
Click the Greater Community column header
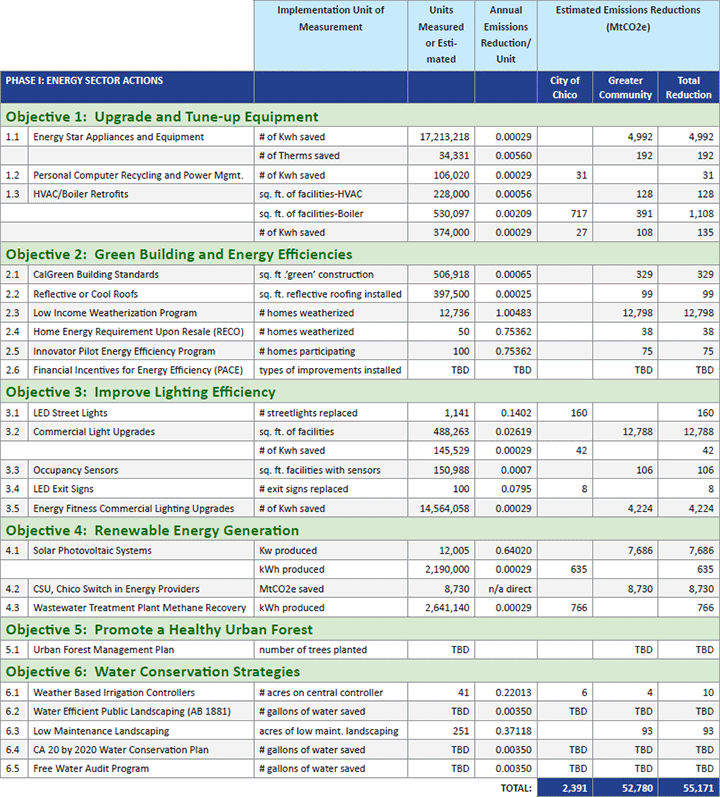click(624, 87)
